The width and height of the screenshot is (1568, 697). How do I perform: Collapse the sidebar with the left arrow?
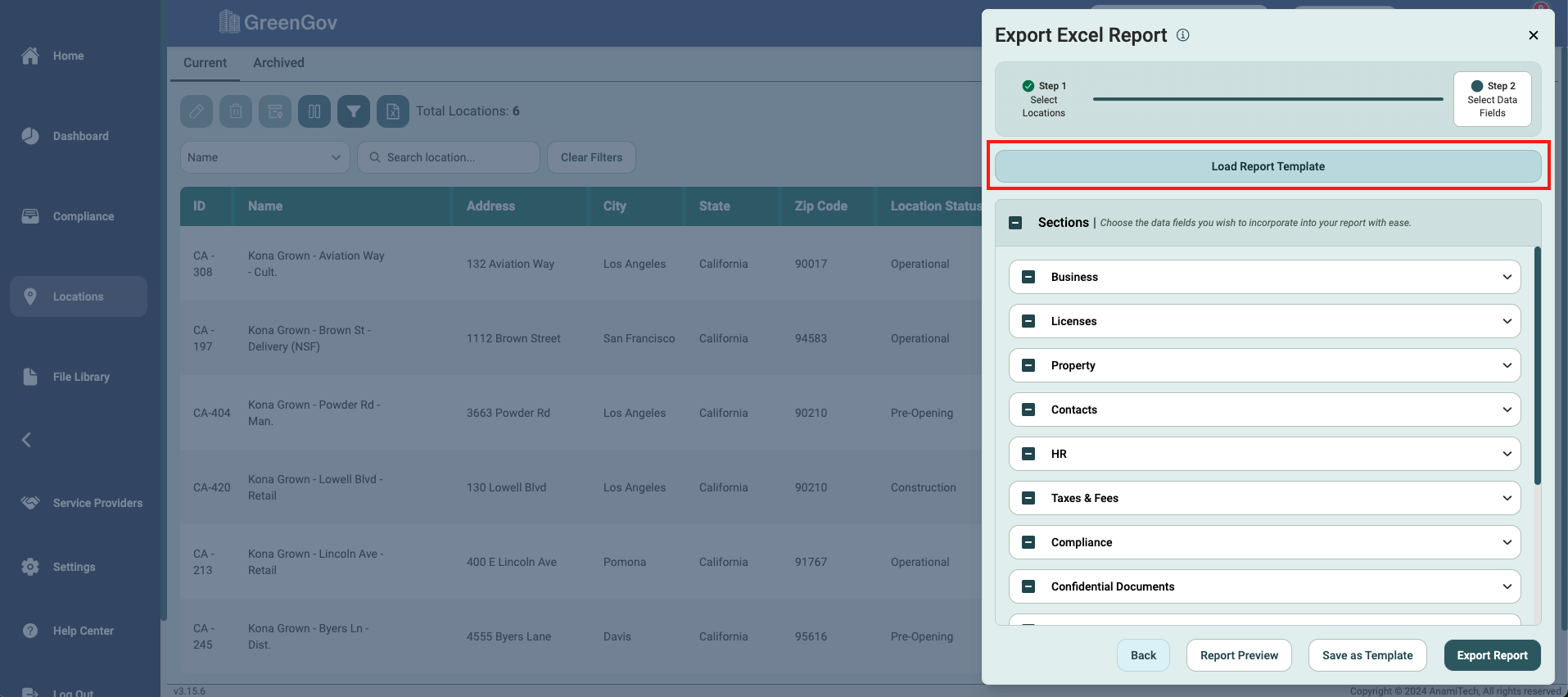pyautogui.click(x=26, y=440)
